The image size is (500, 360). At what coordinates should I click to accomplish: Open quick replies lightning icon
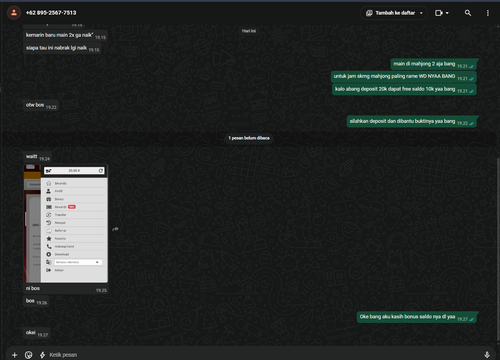42,355
